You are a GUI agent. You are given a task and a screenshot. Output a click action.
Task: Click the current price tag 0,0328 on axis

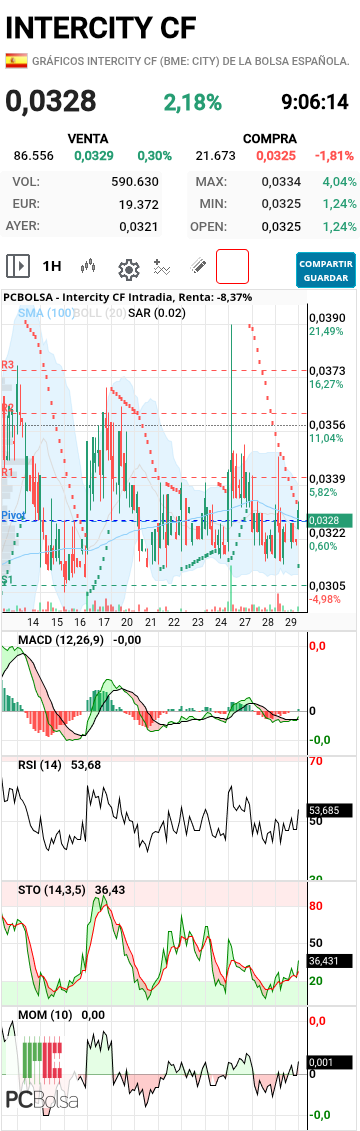coord(329,520)
